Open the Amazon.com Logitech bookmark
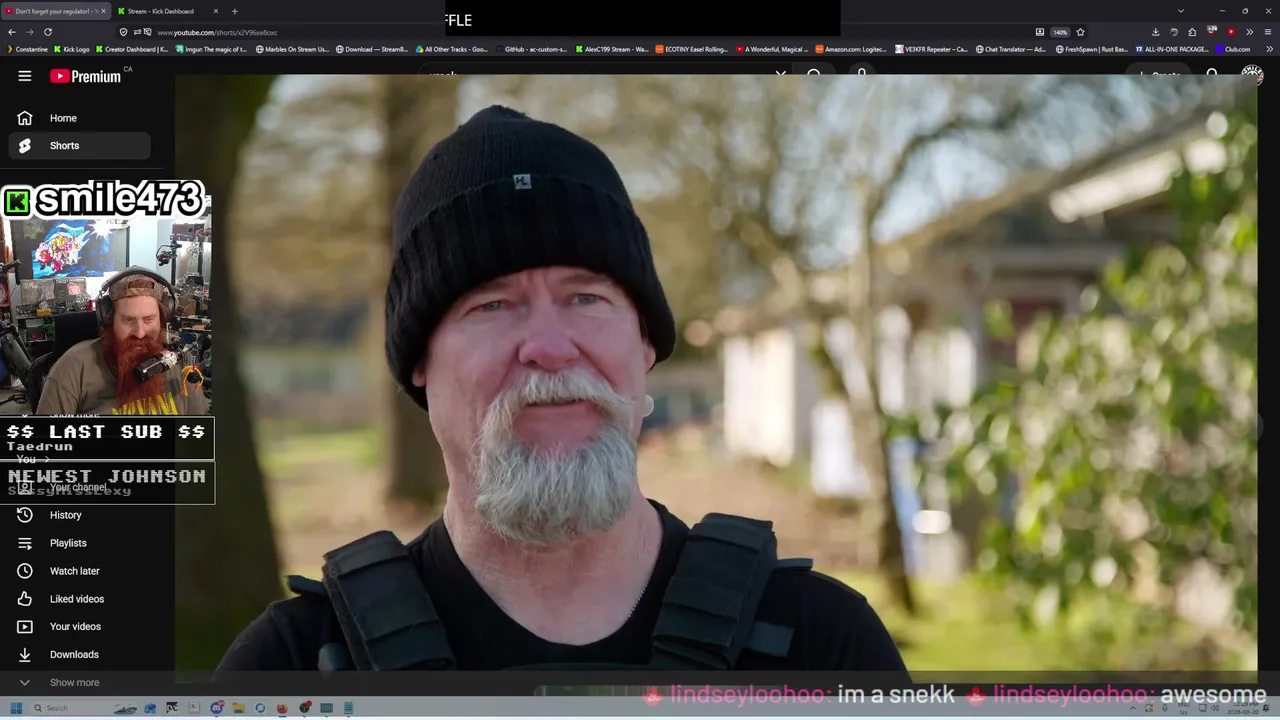 click(x=852, y=49)
